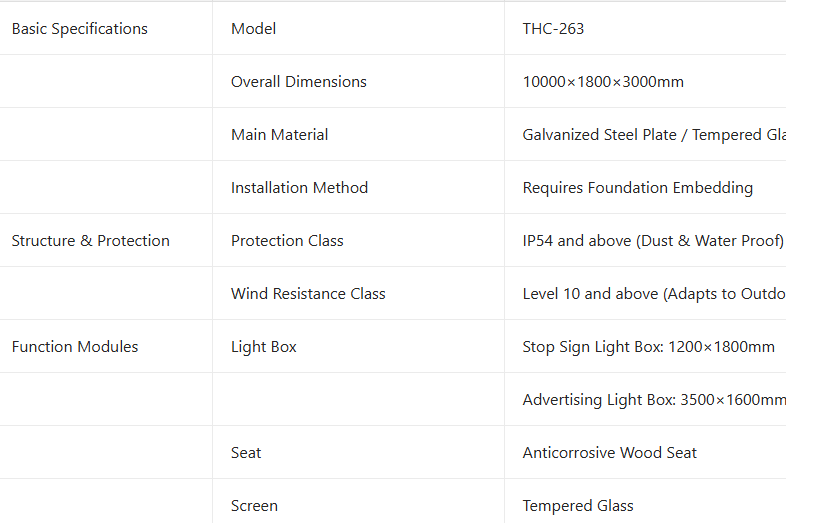Select the "Light Box" label cell

[x=264, y=347]
